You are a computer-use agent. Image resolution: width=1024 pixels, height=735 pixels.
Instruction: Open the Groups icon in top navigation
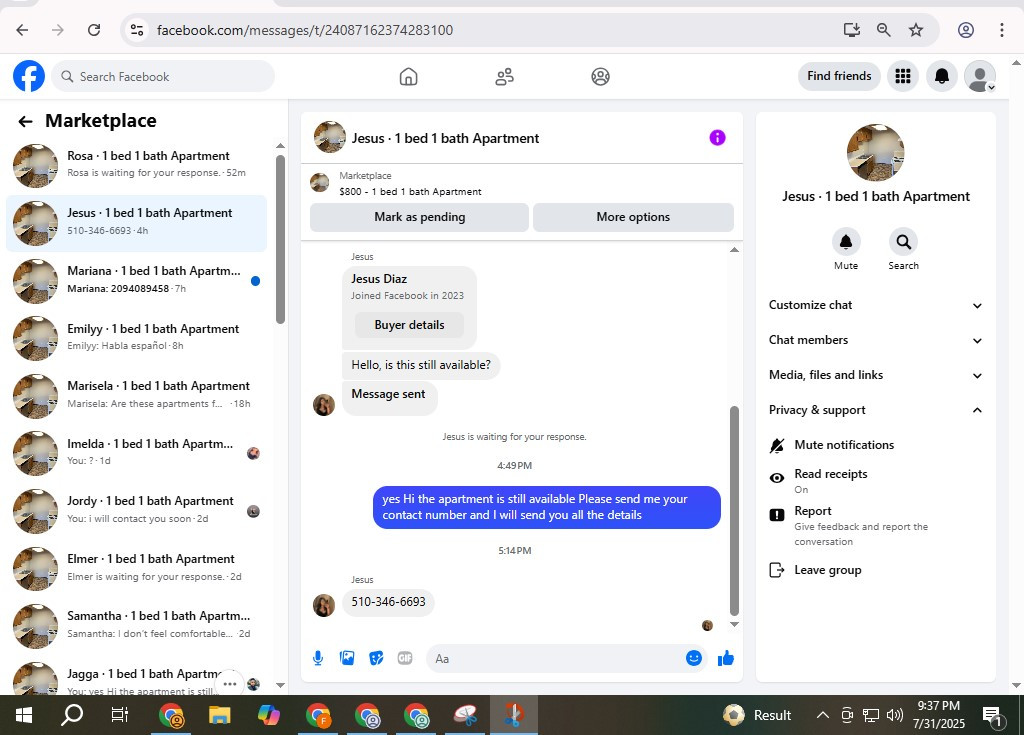click(600, 76)
